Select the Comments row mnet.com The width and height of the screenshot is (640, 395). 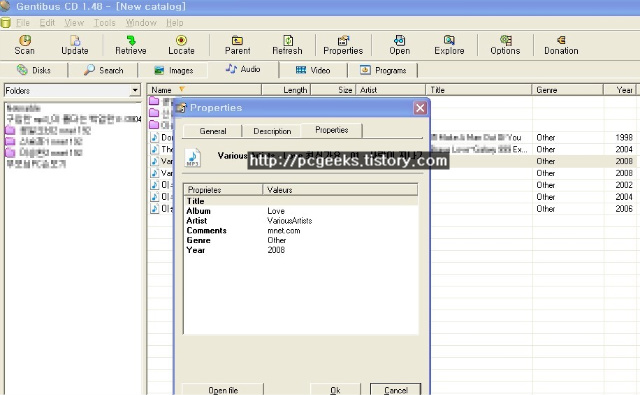301,231
